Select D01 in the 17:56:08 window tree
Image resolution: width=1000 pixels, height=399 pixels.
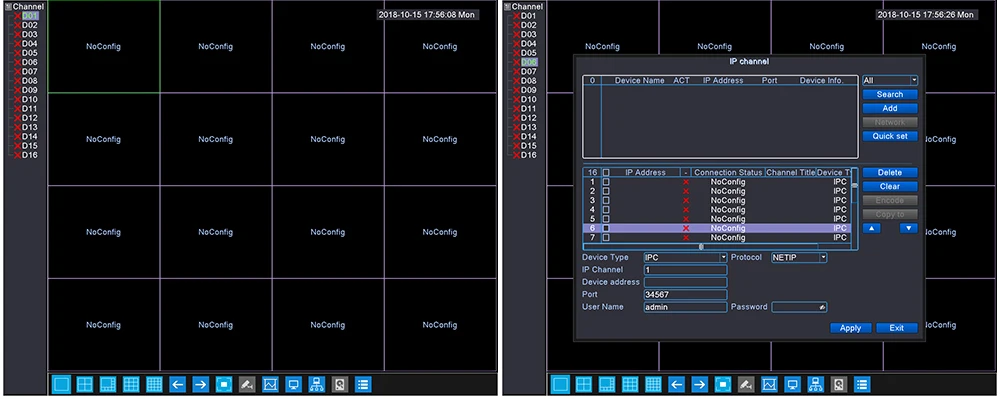pyautogui.click(x=30, y=15)
